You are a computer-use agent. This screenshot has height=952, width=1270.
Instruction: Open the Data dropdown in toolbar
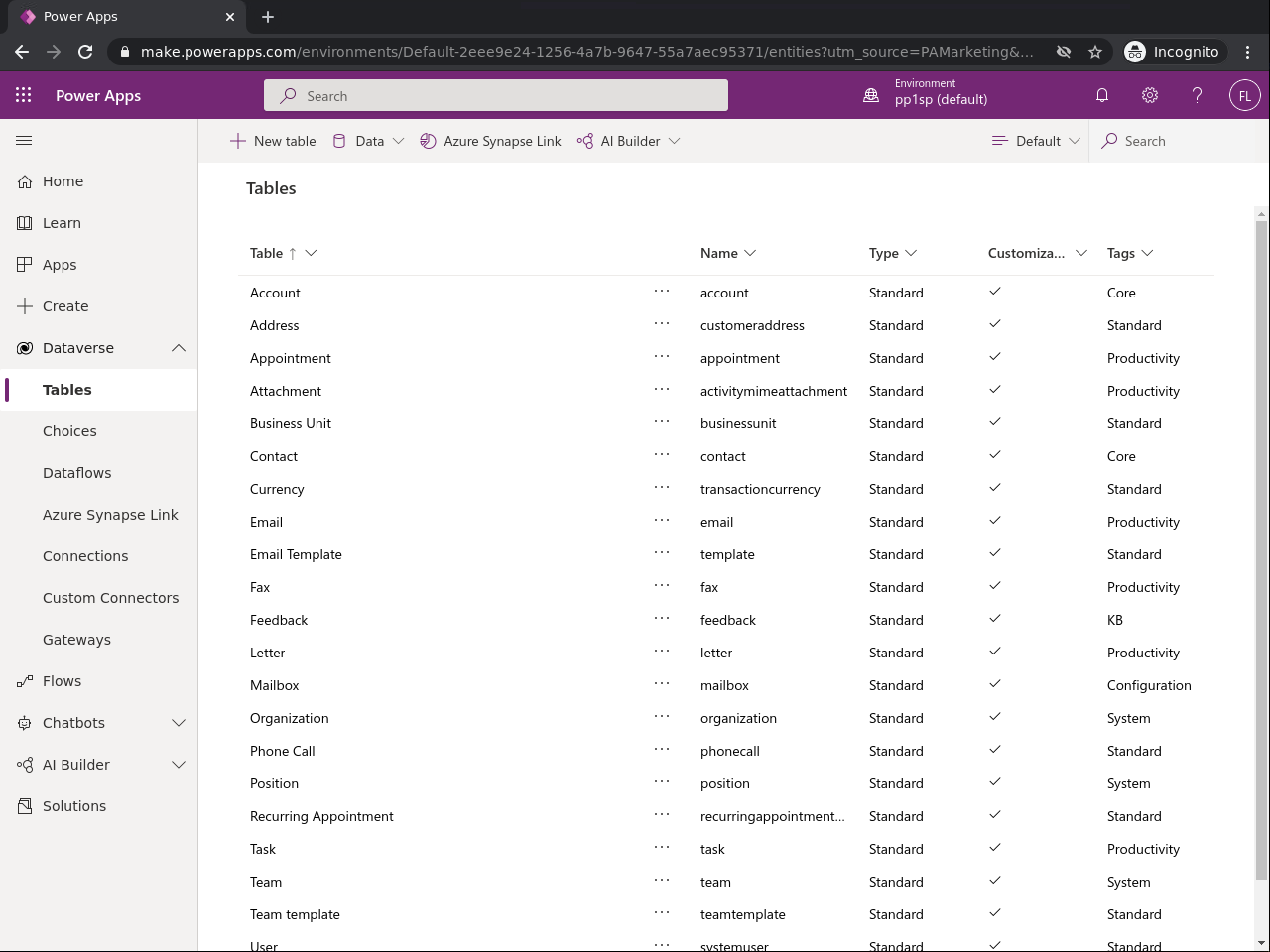tap(368, 141)
